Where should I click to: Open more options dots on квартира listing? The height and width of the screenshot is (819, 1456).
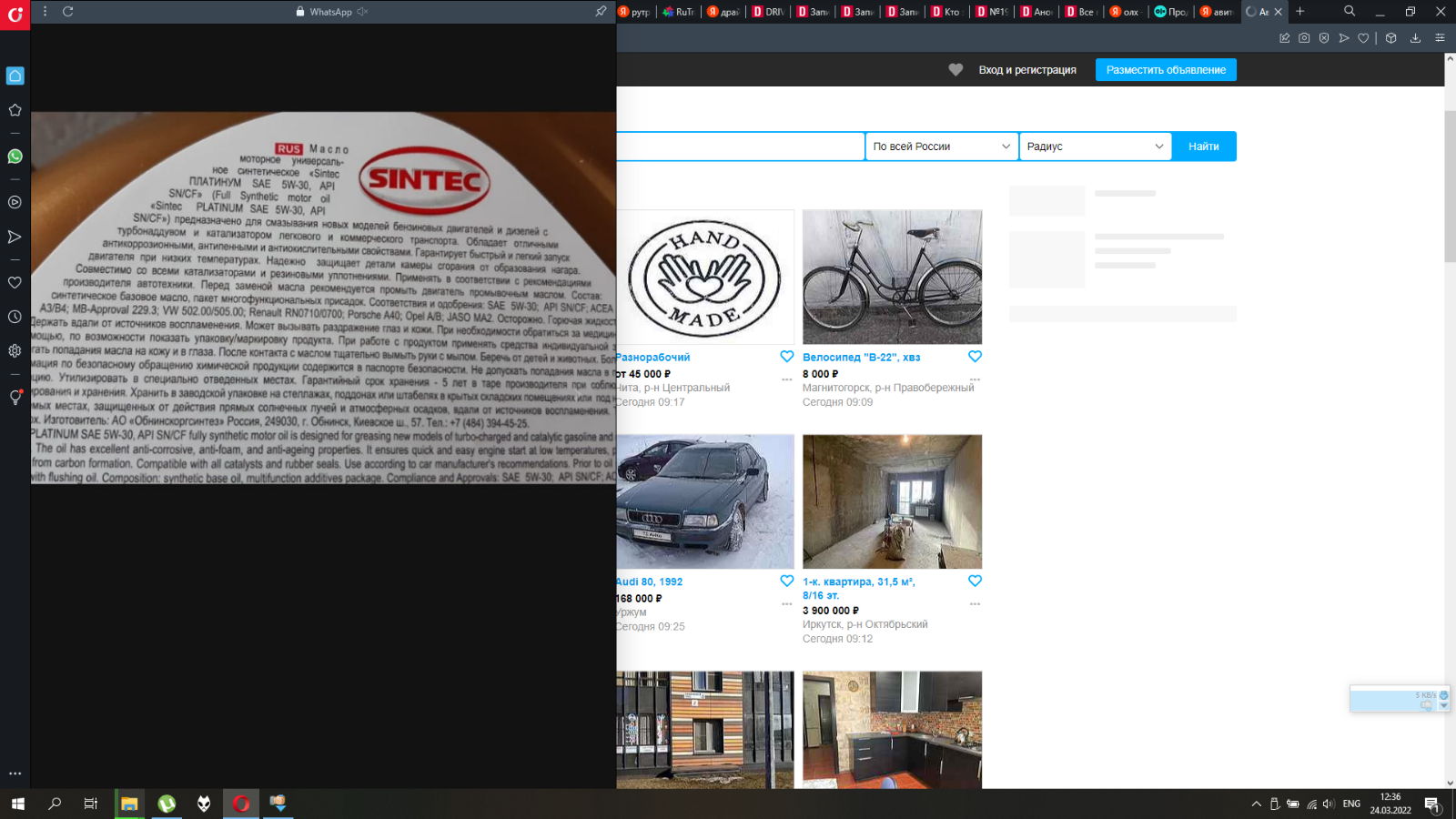tap(975, 603)
